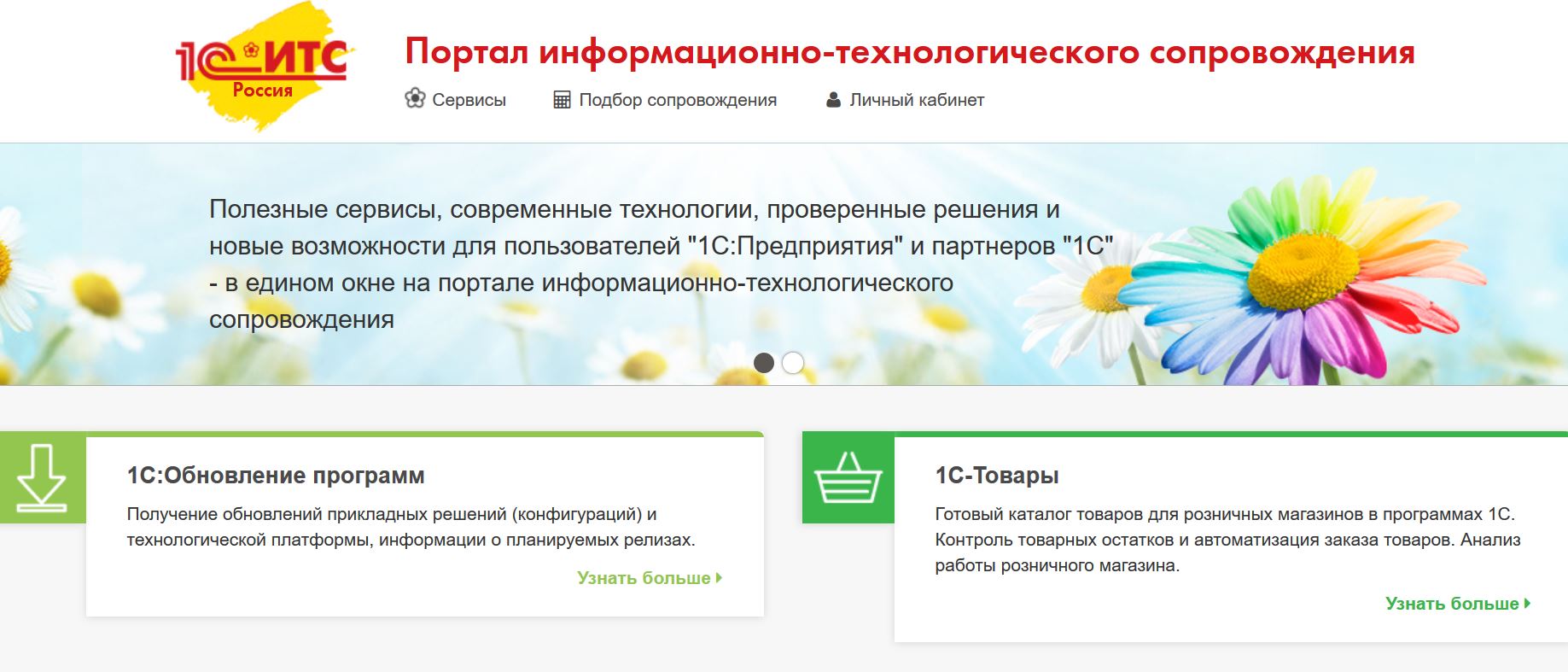Open the Сервисы menu item
Viewport: 1568px width, 672px height.
(469, 100)
